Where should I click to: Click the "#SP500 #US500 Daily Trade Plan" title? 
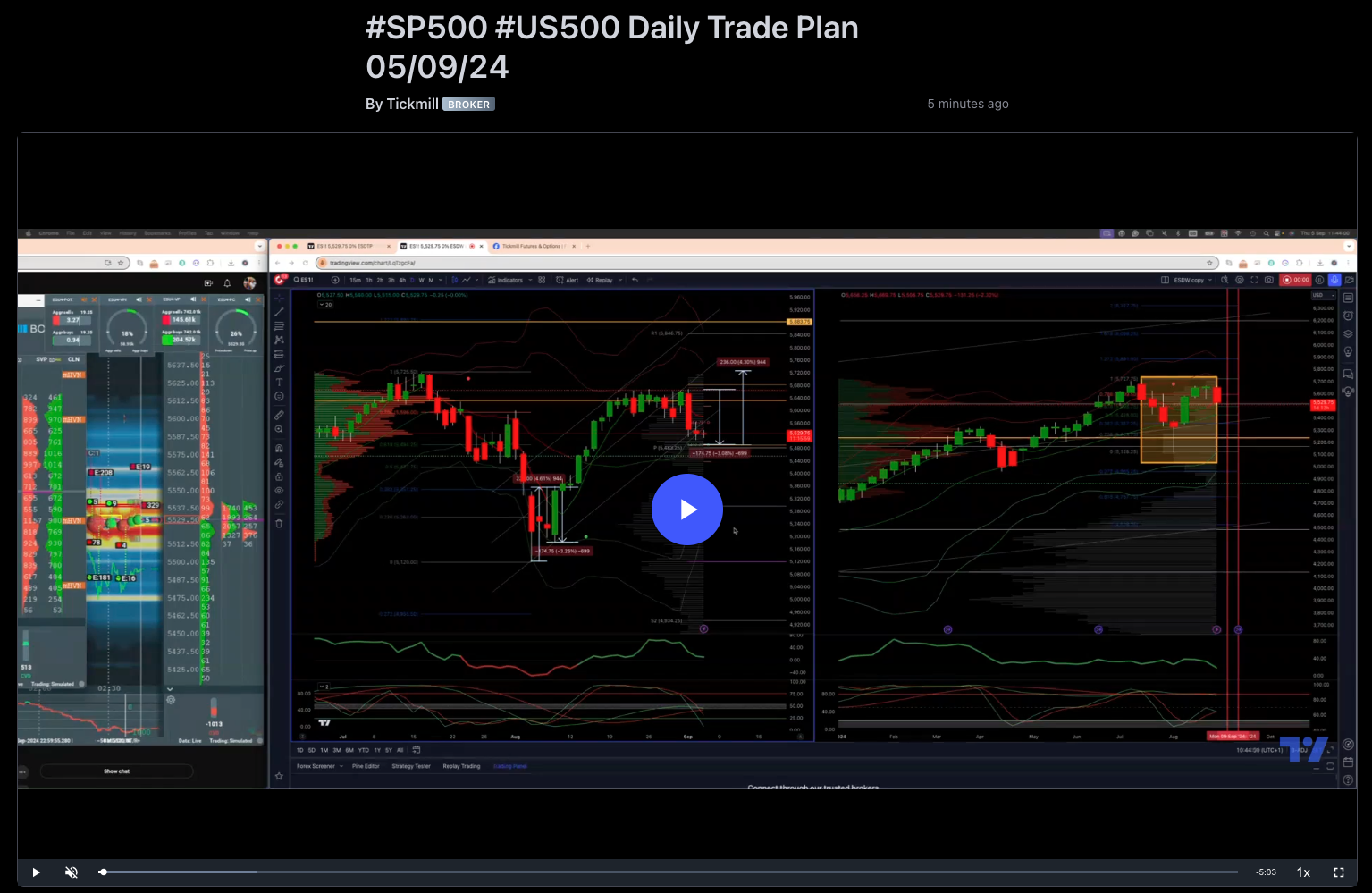612,47
